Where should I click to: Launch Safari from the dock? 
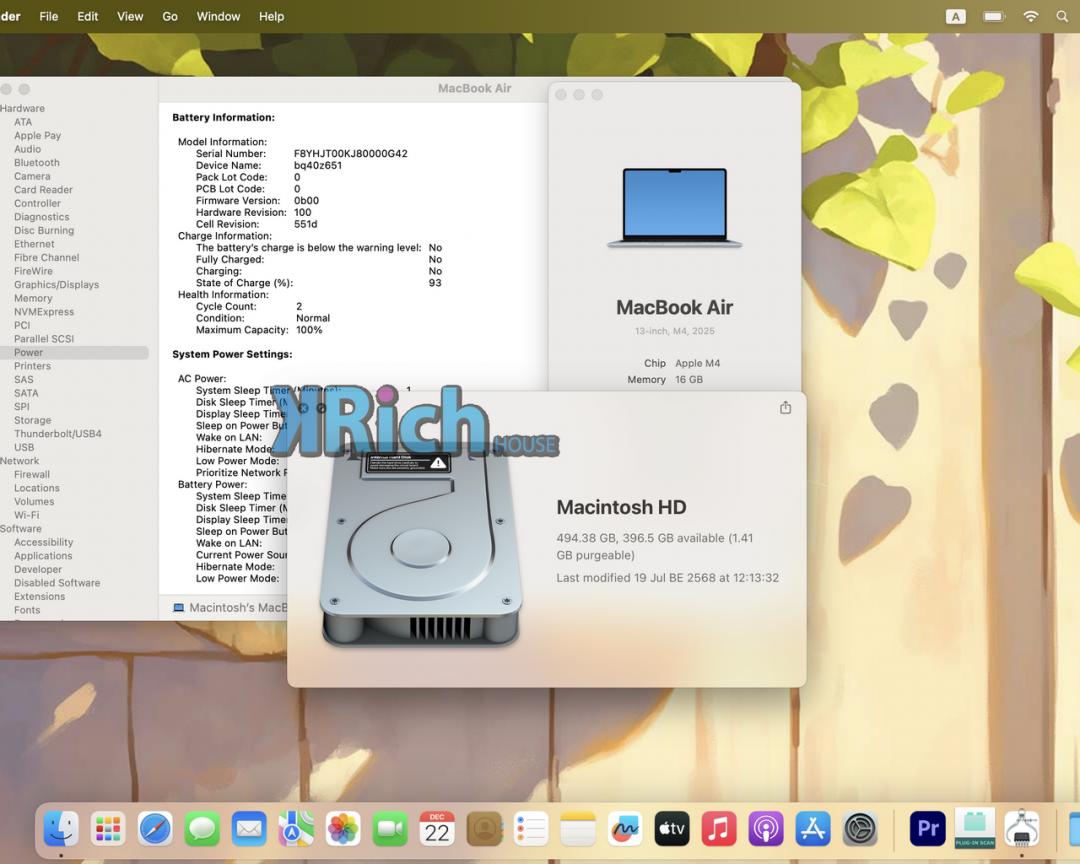pyautogui.click(x=155, y=828)
